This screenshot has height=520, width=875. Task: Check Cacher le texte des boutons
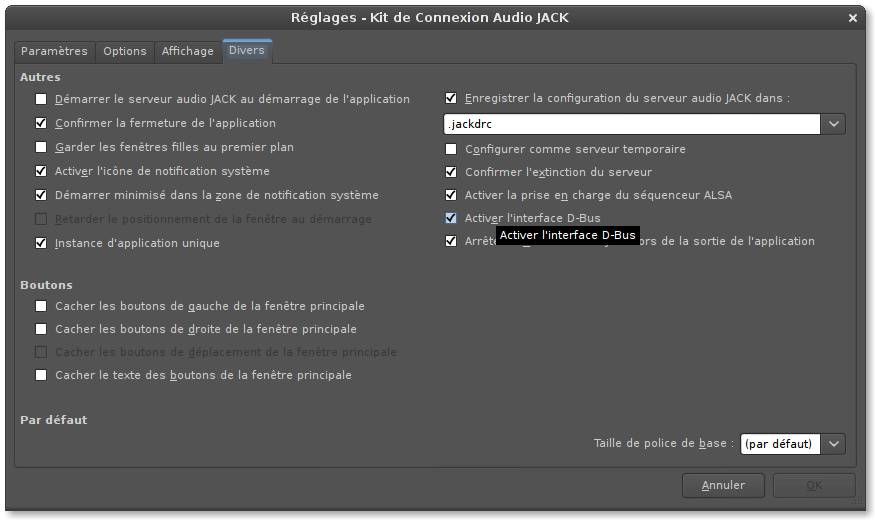coord(41,375)
